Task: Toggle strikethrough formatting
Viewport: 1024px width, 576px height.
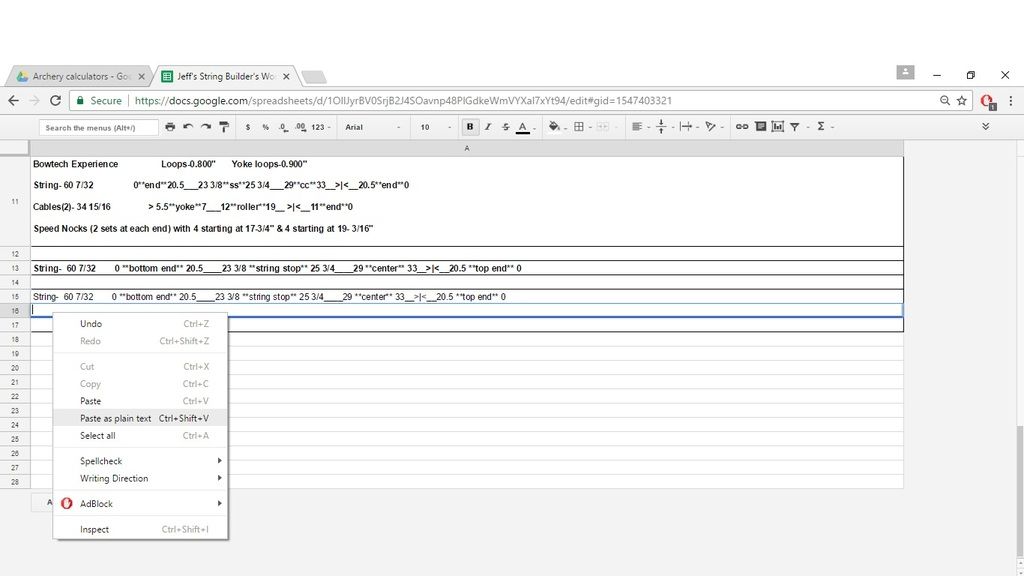Action: tap(506, 127)
